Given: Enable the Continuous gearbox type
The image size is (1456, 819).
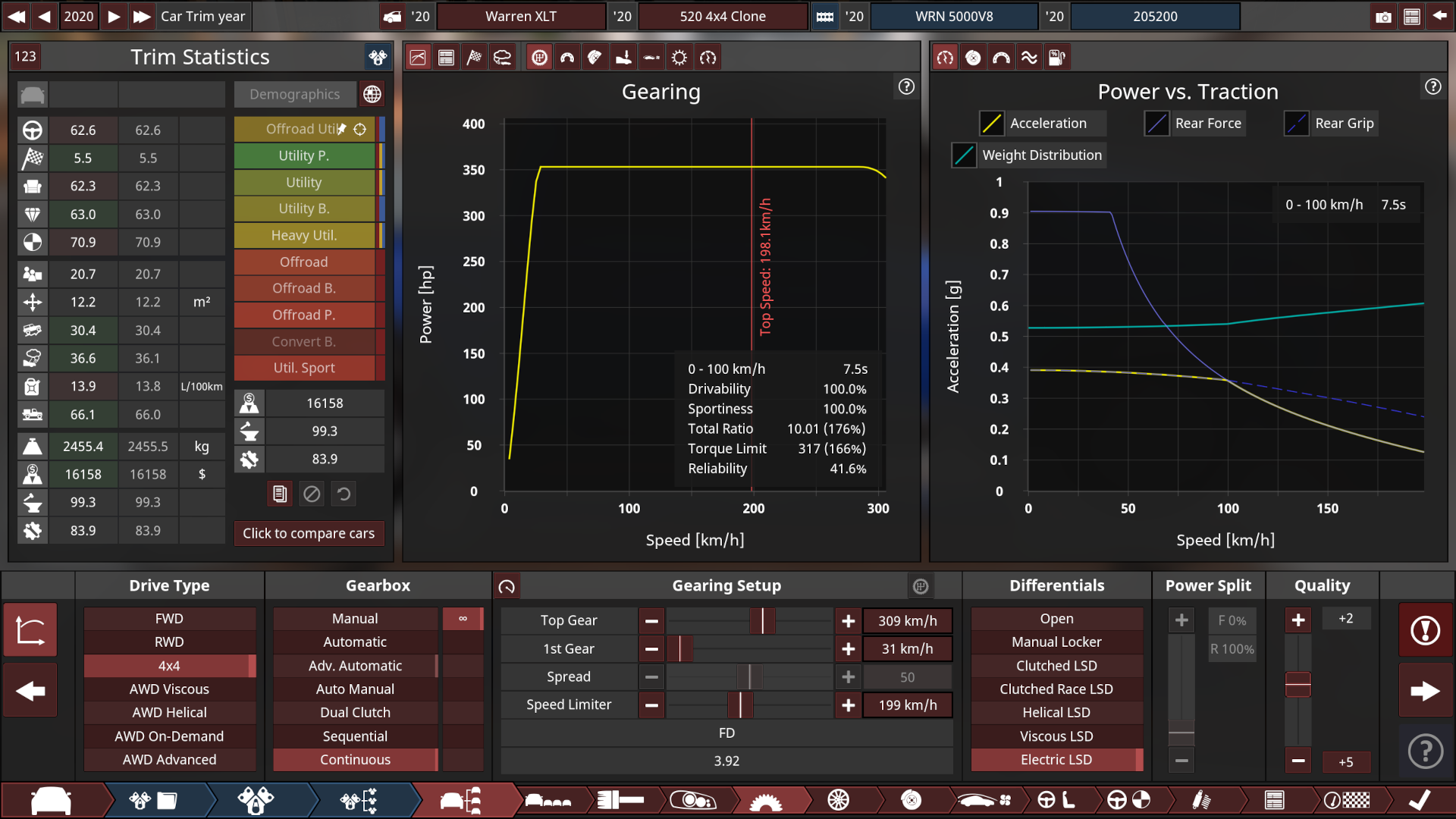Looking at the screenshot, I should click(x=354, y=758).
